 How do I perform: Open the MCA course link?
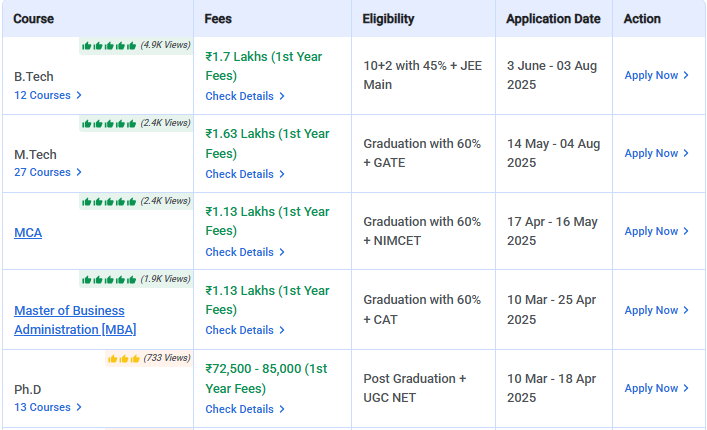28,233
